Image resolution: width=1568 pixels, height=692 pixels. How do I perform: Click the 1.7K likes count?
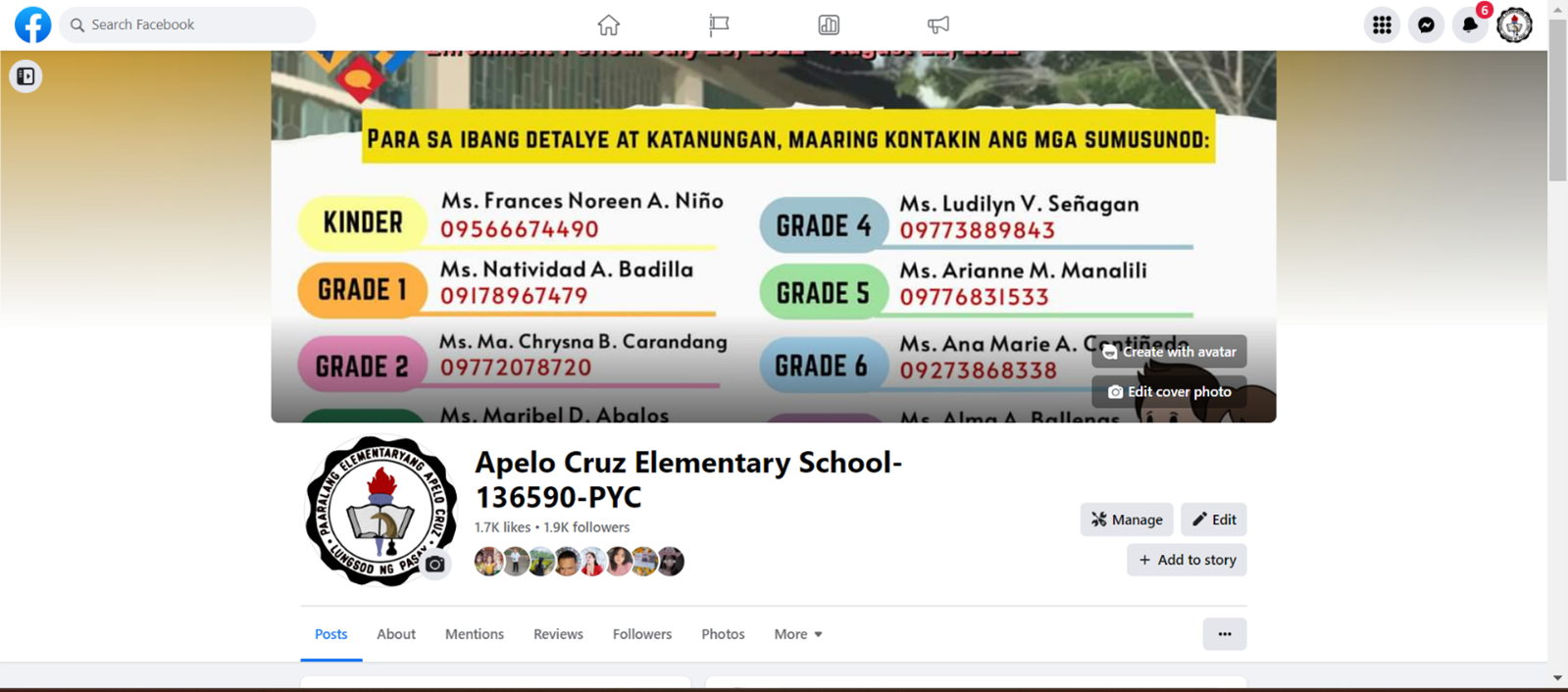[502, 527]
